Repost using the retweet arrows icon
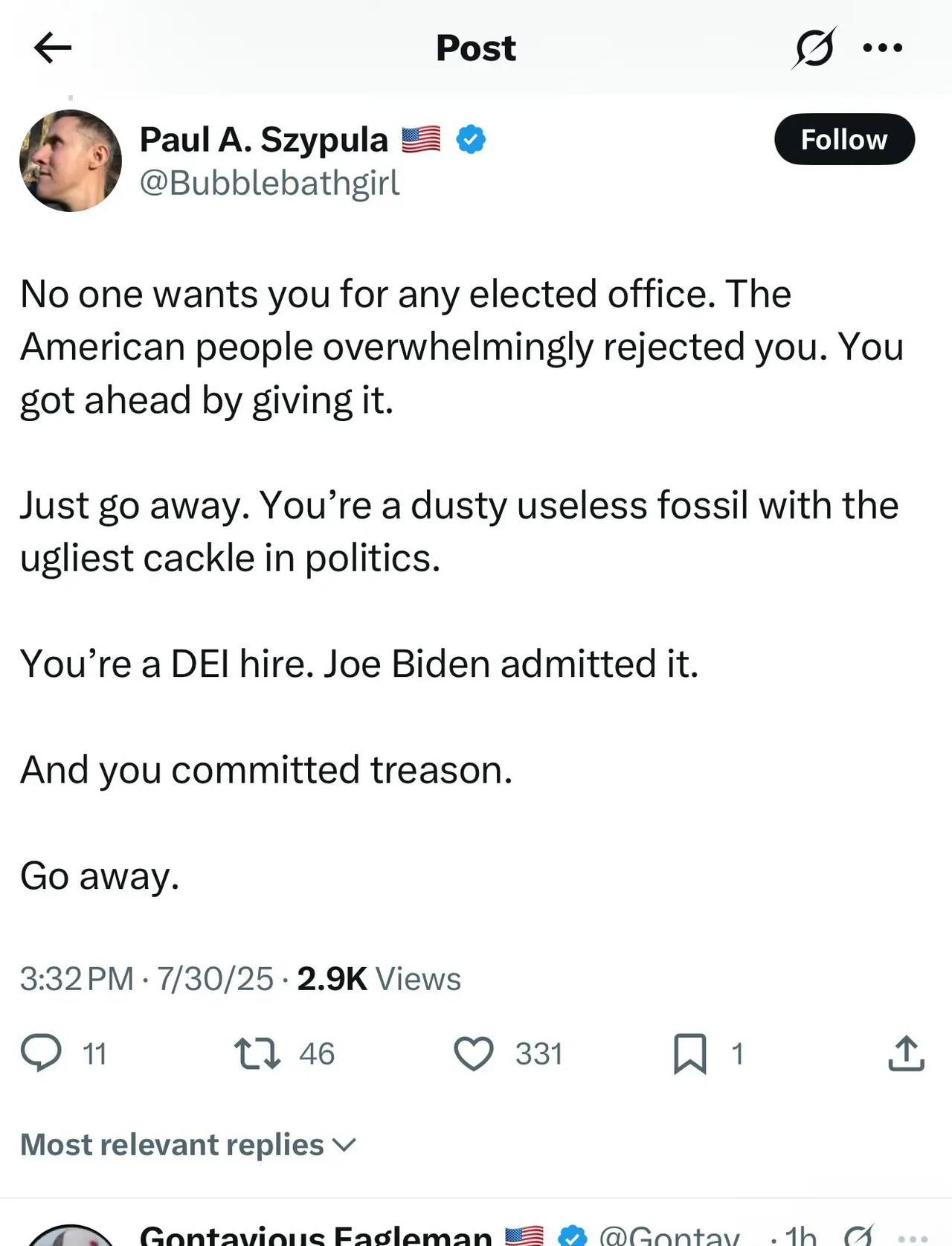Viewport: 952px width, 1246px height. (257, 1053)
